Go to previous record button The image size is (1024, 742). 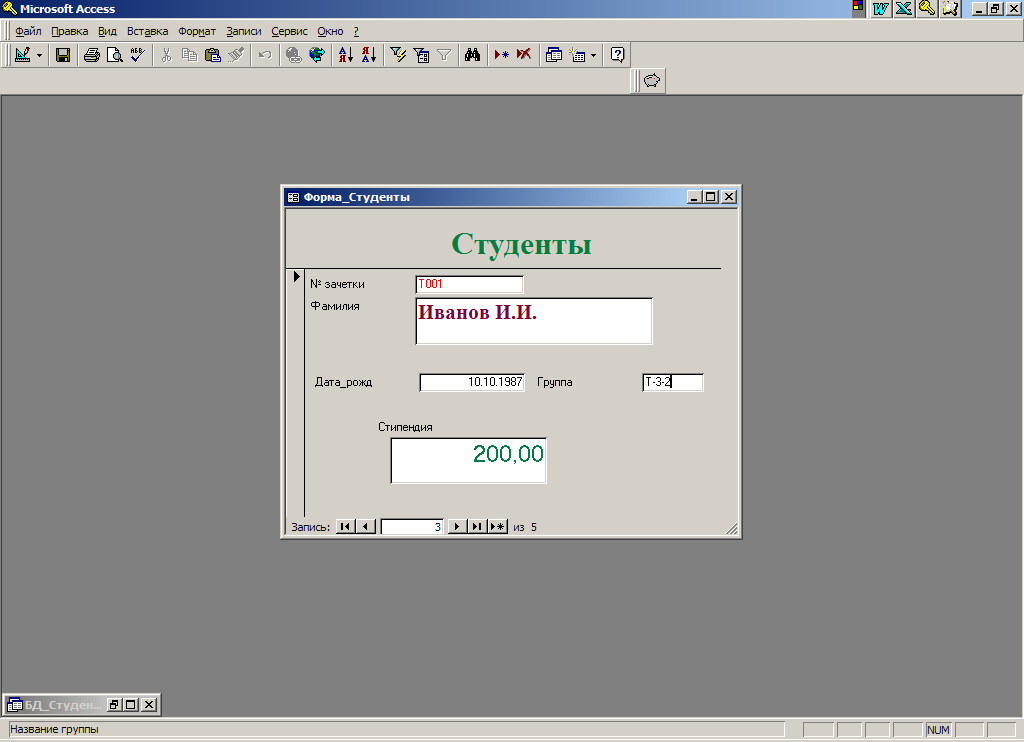[x=366, y=526]
